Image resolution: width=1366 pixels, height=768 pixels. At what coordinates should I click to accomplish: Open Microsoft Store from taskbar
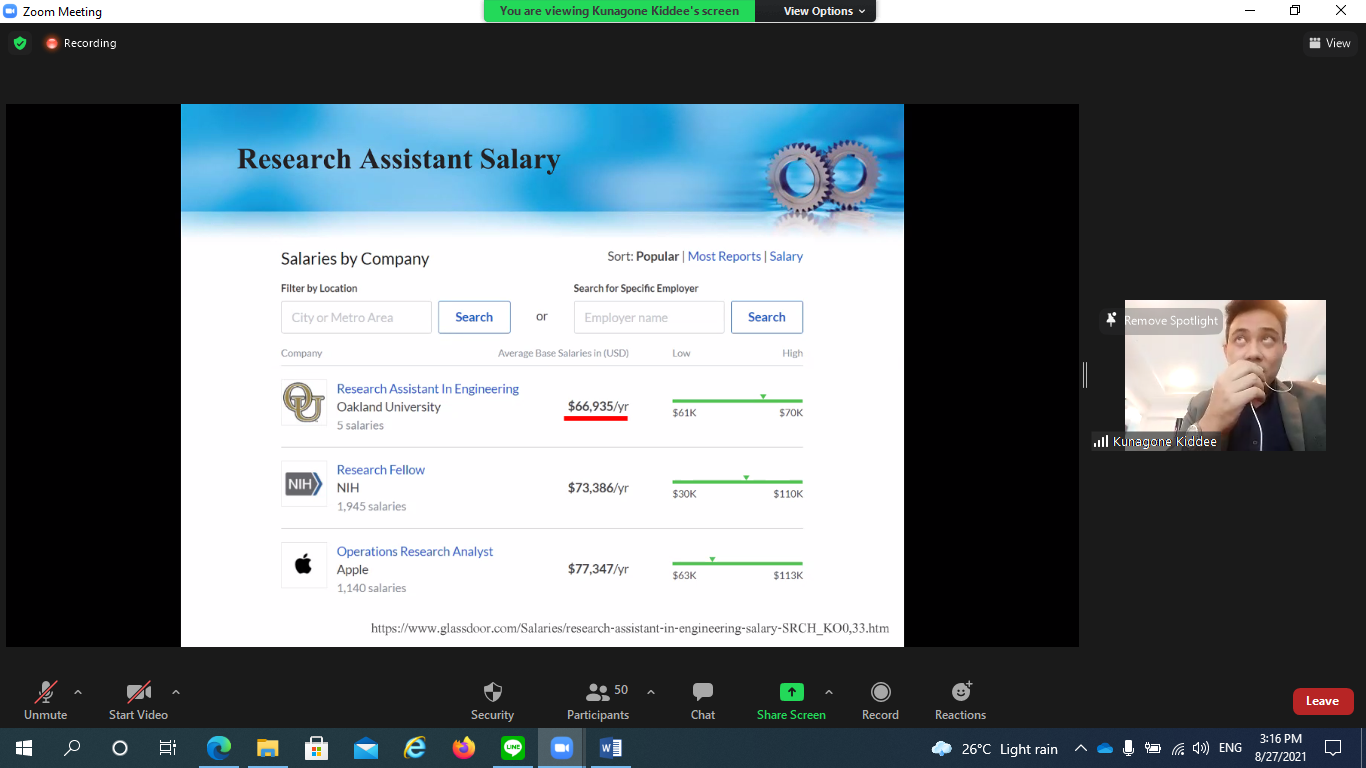click(x=316, y=748)
